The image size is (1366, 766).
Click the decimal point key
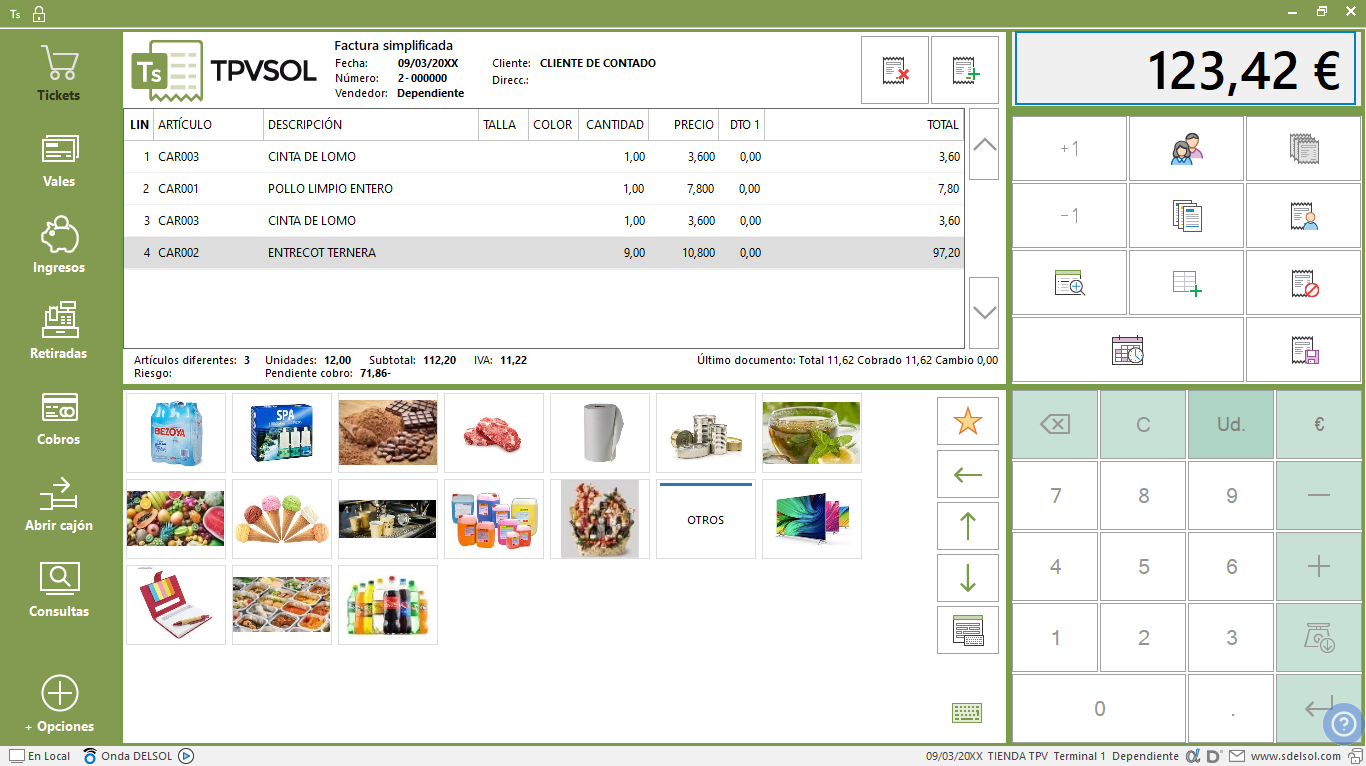pos(1231,708)
